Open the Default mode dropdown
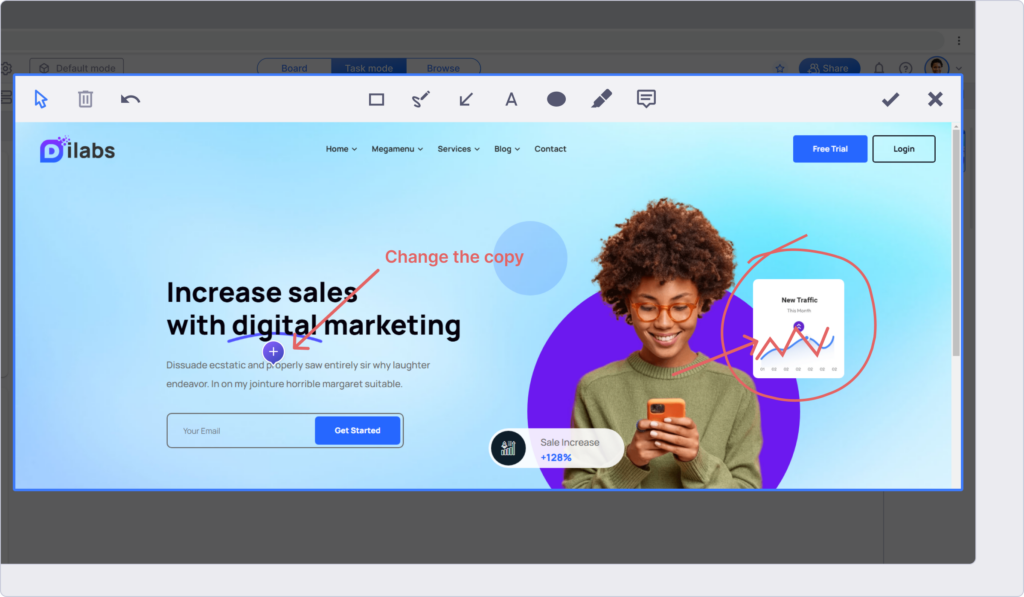Viewport: 1024px width, 597px height. tap(77, 68)
